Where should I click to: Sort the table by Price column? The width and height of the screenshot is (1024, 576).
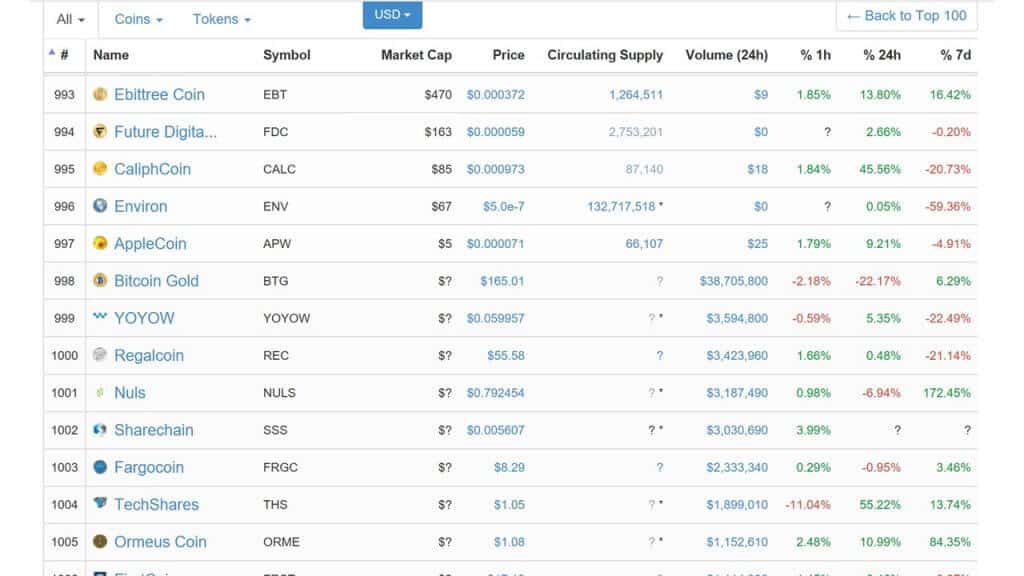[509, 56]
